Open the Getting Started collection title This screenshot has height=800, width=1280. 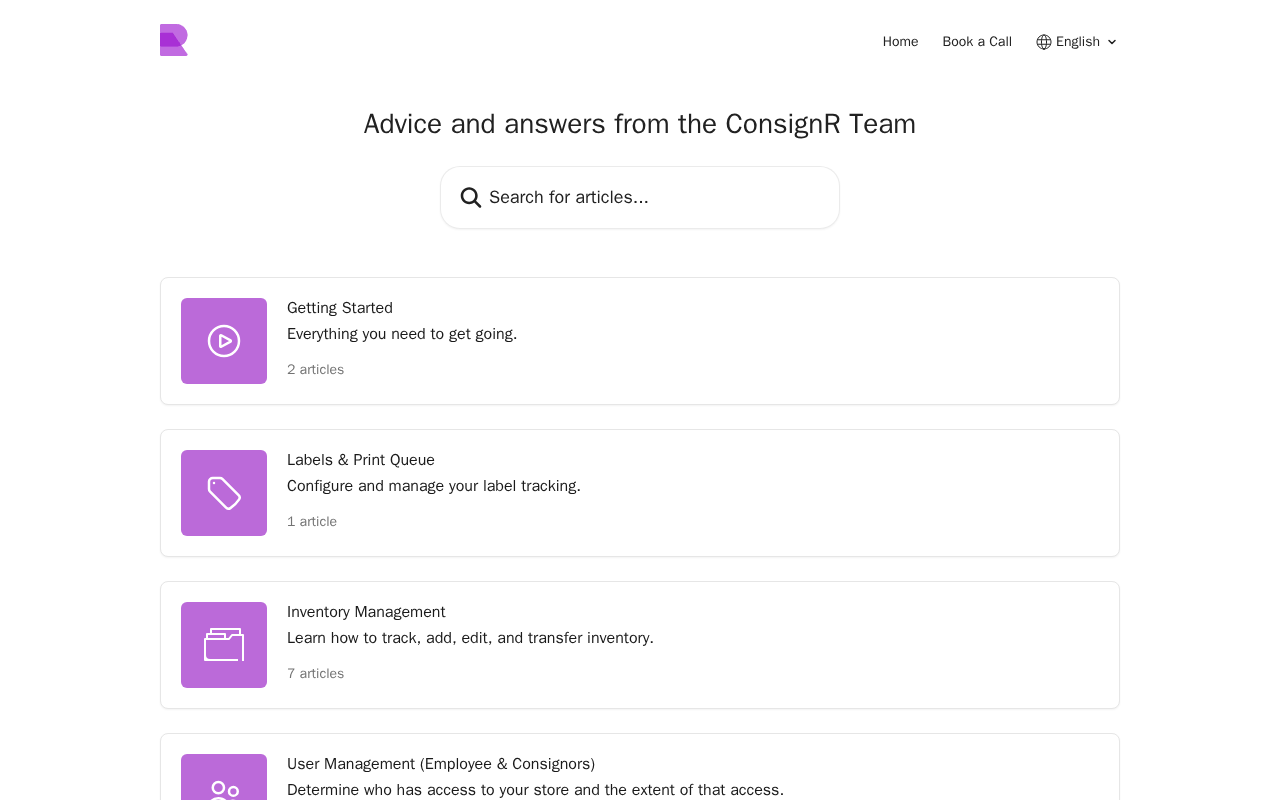click(x=340, y=308)
